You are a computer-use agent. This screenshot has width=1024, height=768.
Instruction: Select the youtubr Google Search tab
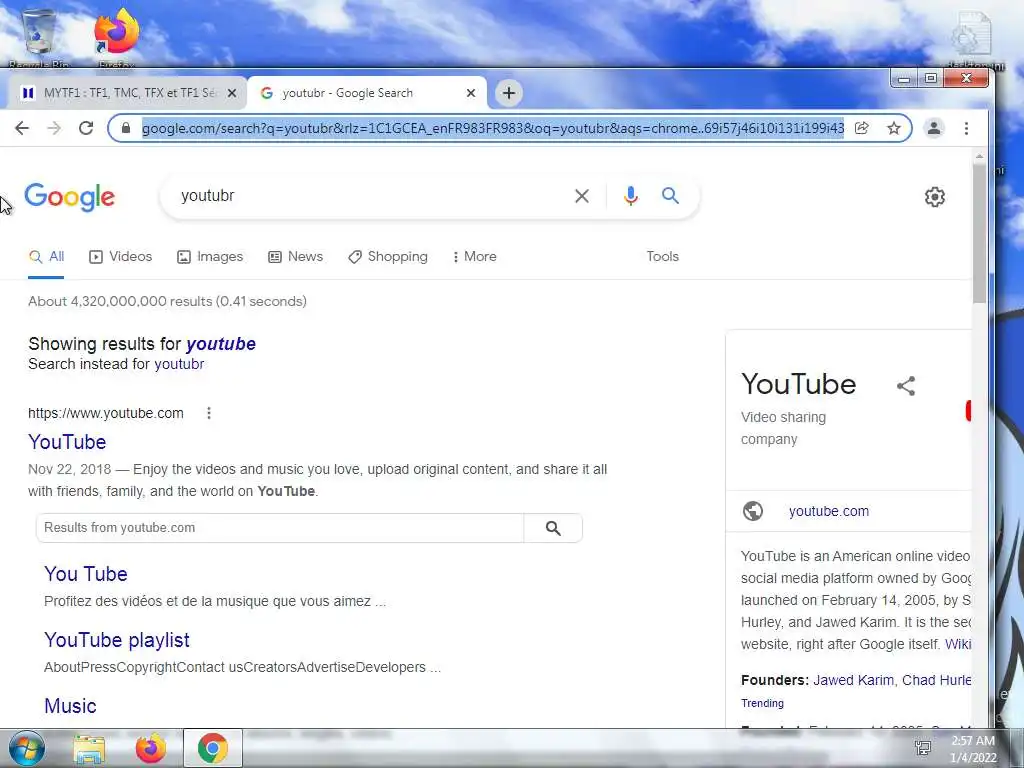click(x=367, y=93)
